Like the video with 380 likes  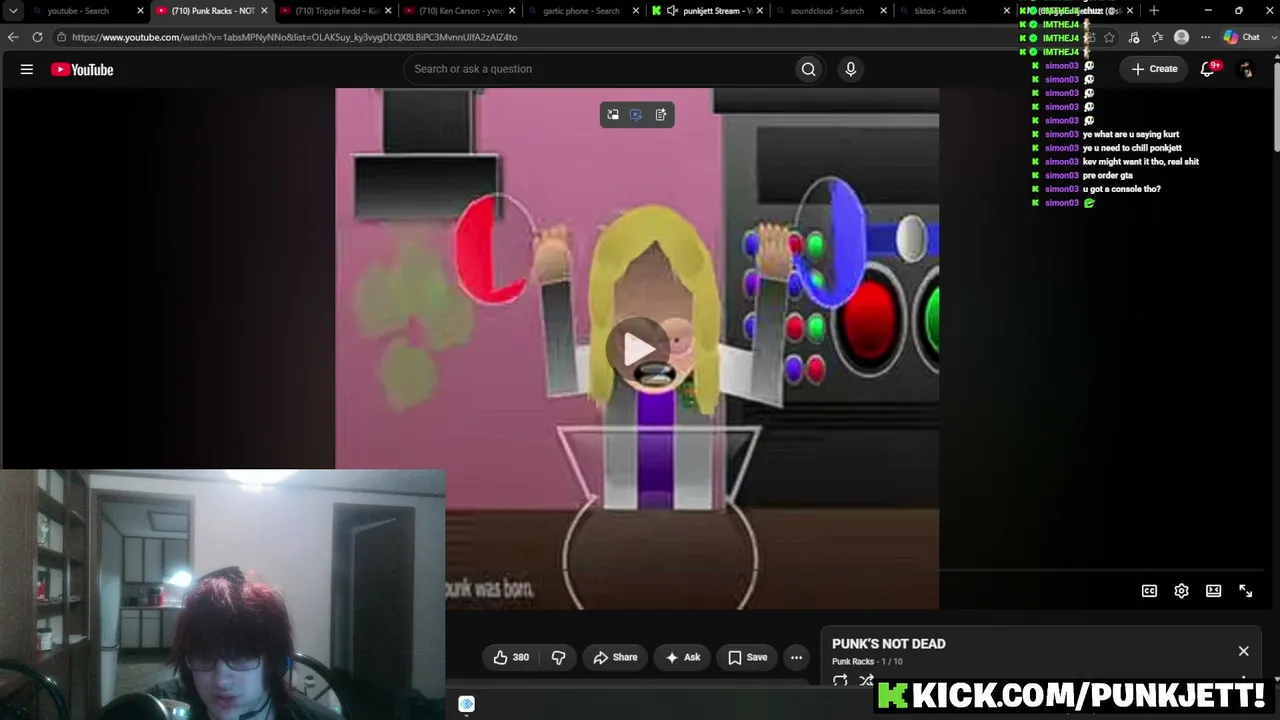tap(511, 657)
